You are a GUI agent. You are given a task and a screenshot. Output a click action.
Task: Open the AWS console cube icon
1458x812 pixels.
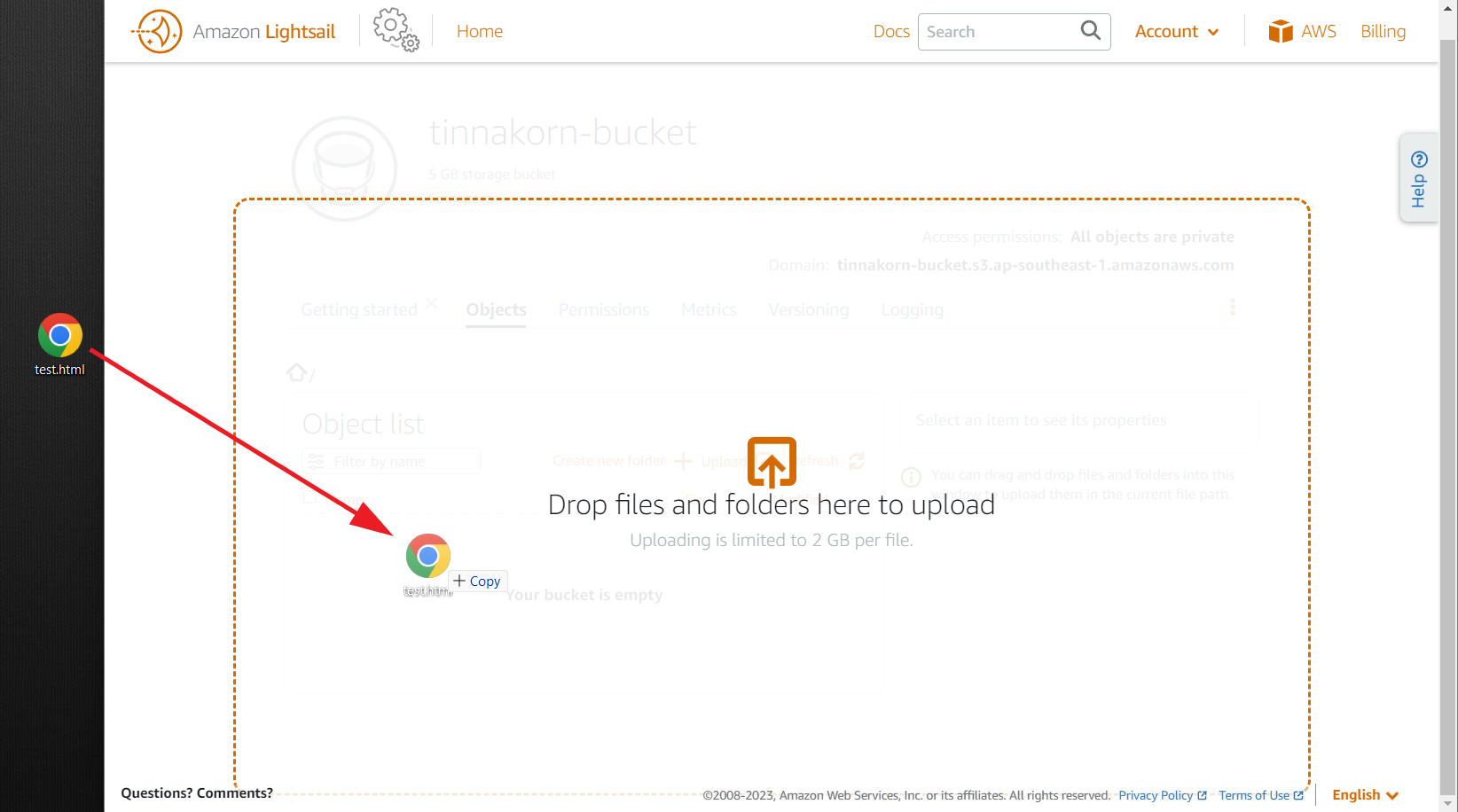point(1281,31)
